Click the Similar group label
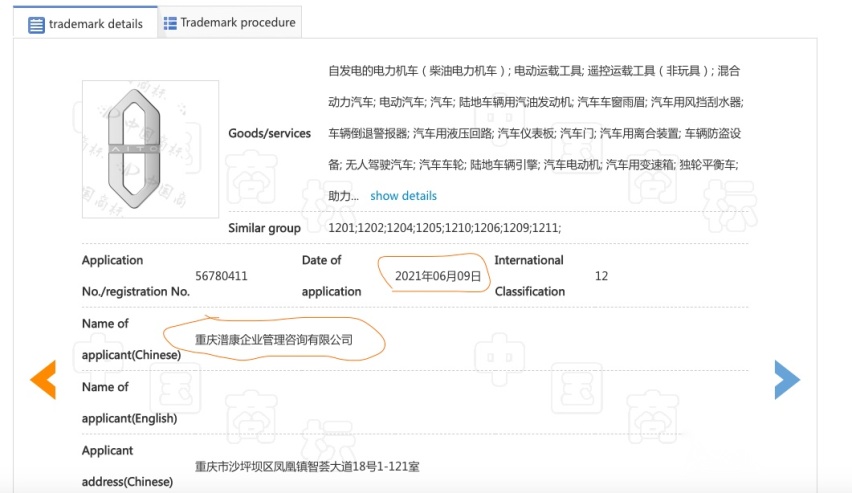This screenshot has width=852, height=493. point(264,228)
